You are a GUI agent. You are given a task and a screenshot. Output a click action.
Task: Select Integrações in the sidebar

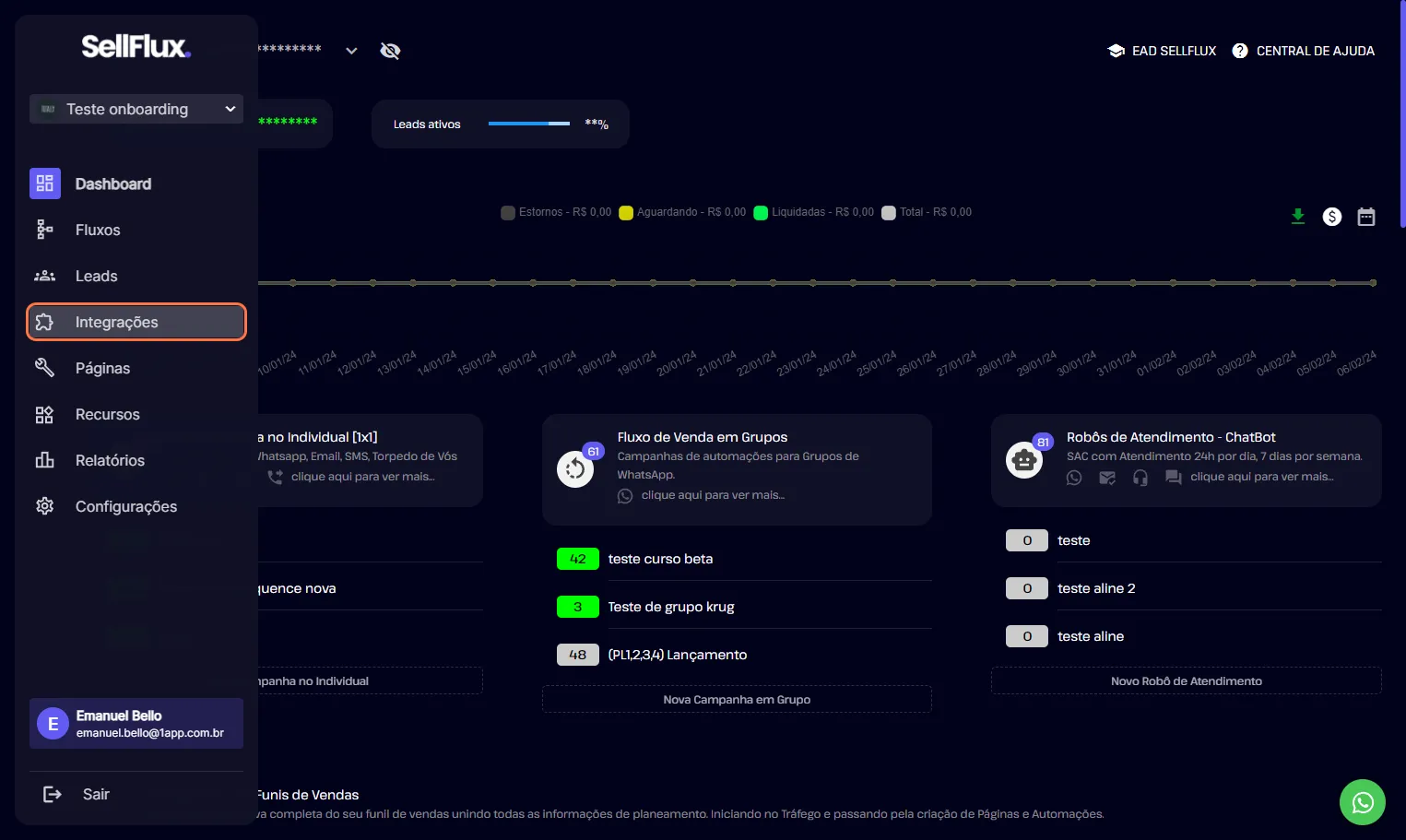[x=136, y=322]
